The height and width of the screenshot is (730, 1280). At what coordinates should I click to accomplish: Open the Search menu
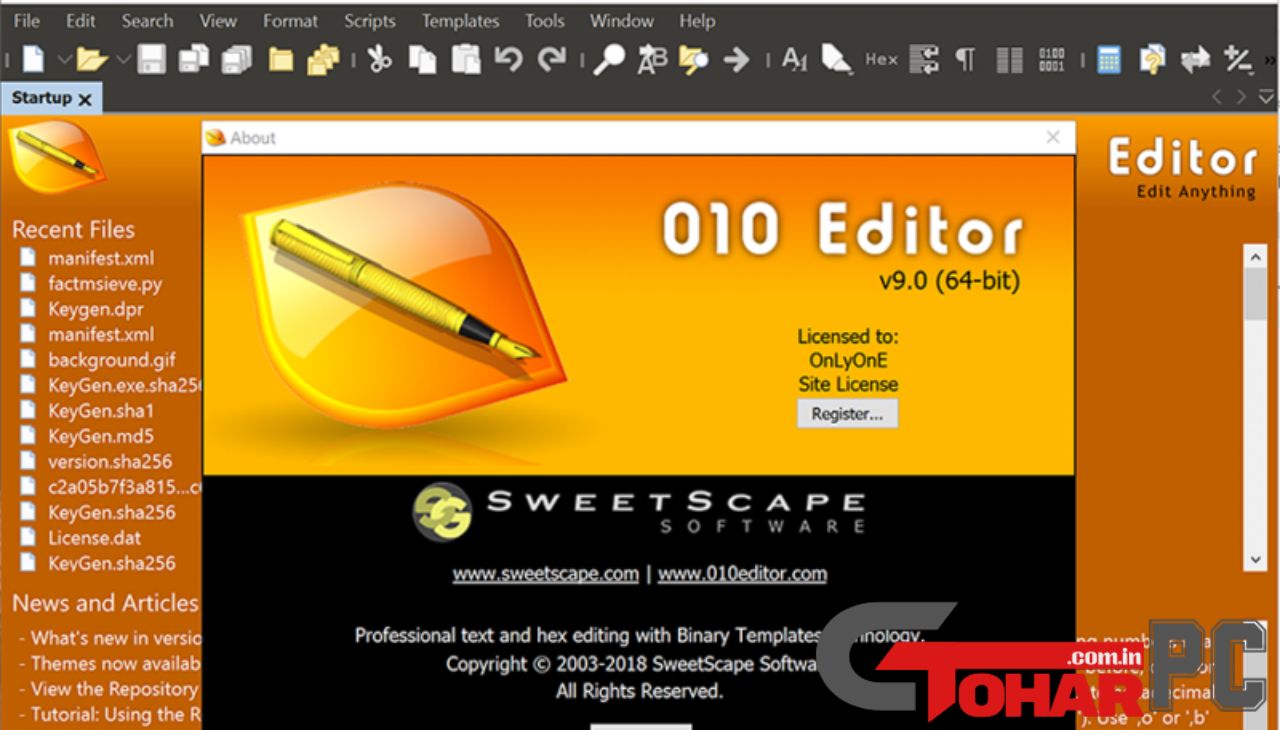(147, 20)
